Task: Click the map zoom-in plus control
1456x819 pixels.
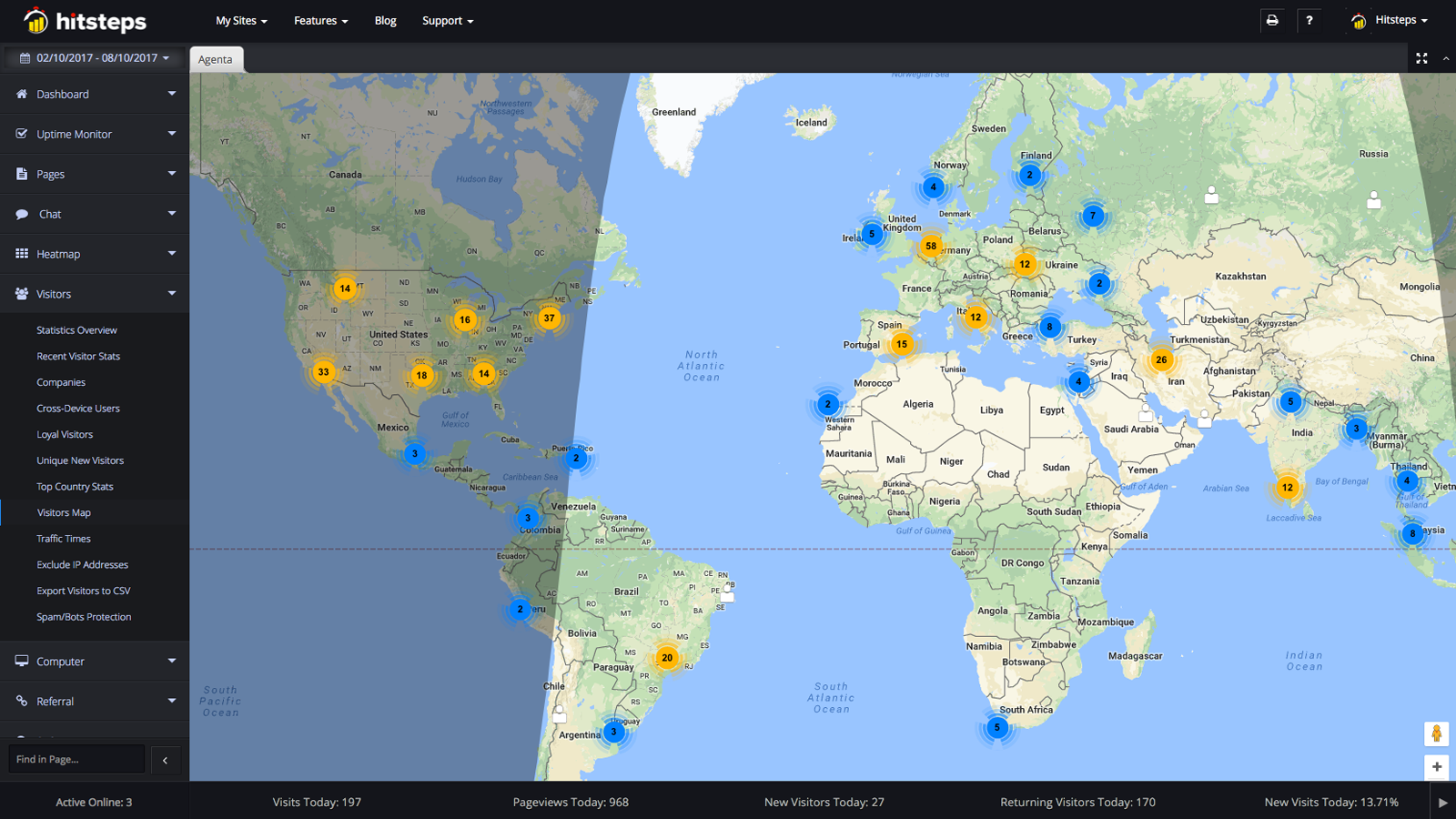Action: coord(1436,767)
